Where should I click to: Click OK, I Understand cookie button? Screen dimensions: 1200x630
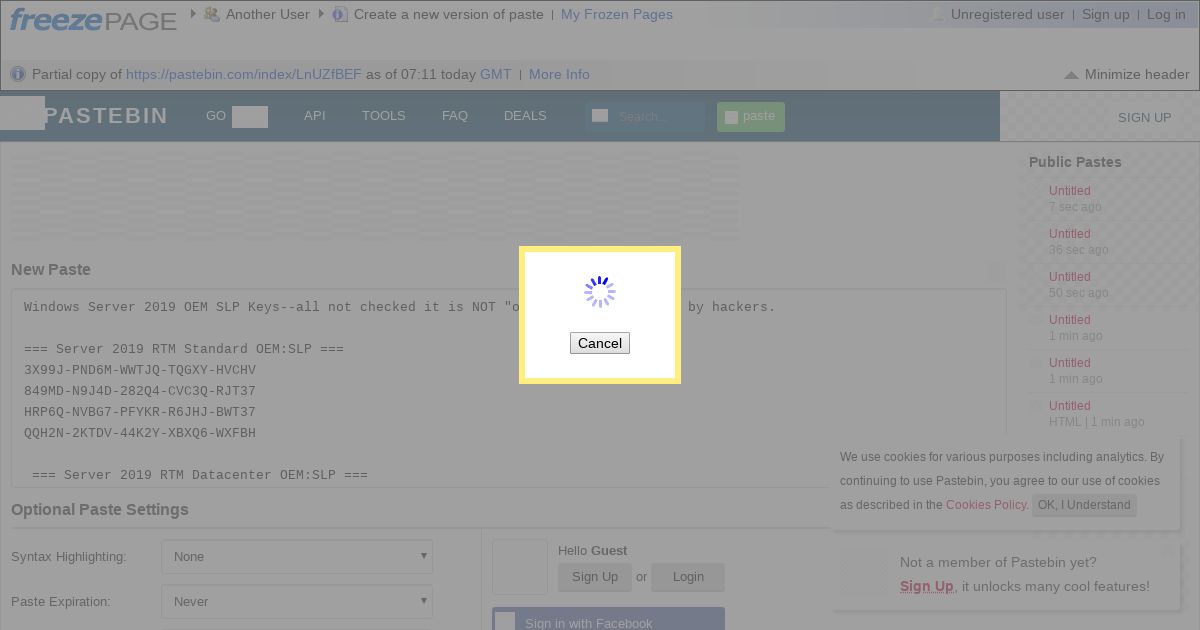(x=1084, y=505)
